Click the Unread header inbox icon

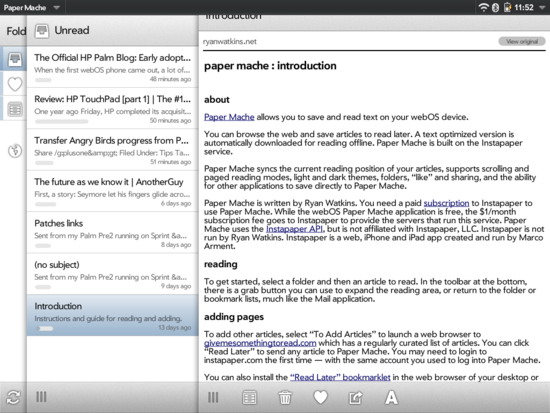(42, 31)
